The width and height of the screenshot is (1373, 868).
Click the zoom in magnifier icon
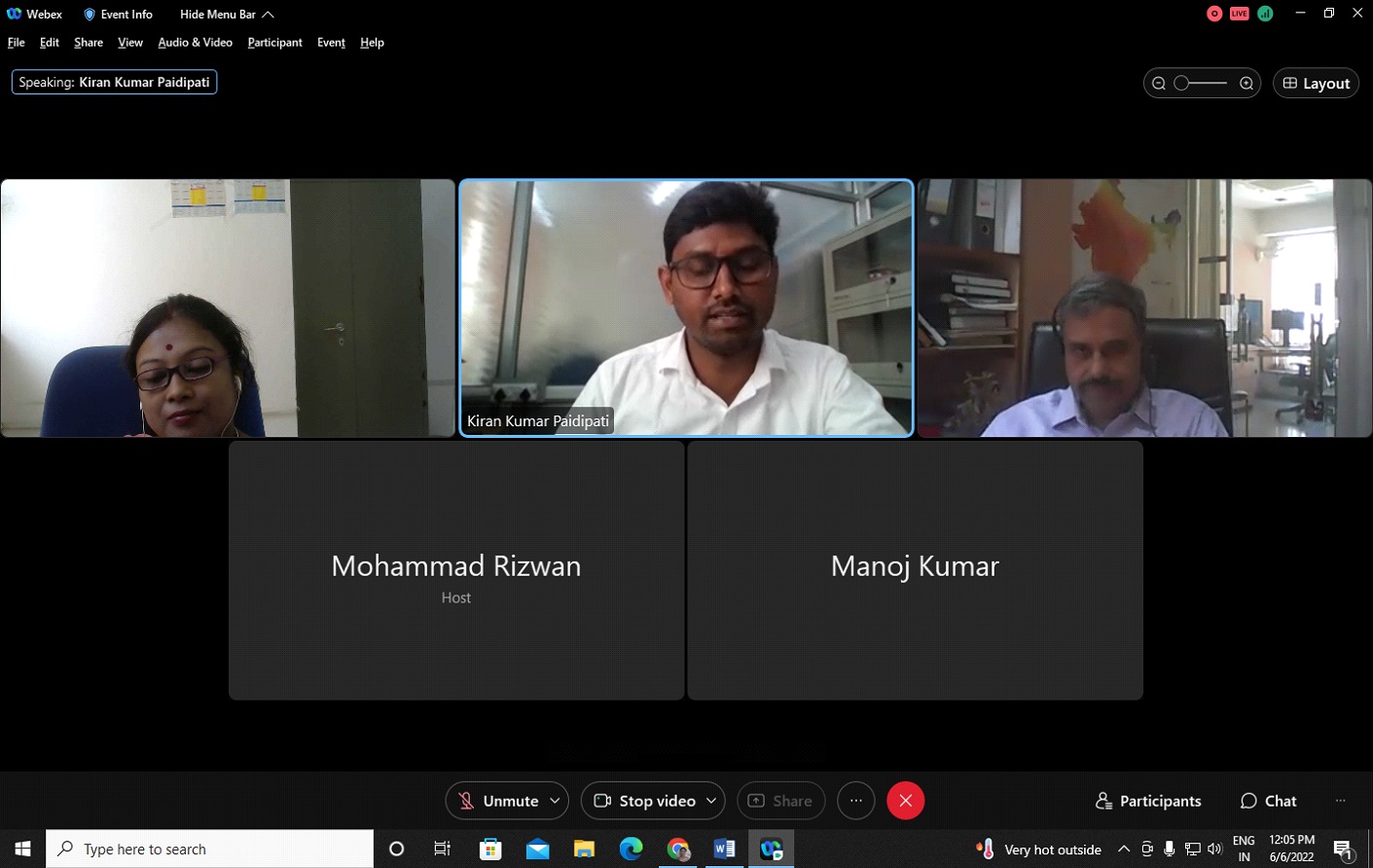(1247, 84)
